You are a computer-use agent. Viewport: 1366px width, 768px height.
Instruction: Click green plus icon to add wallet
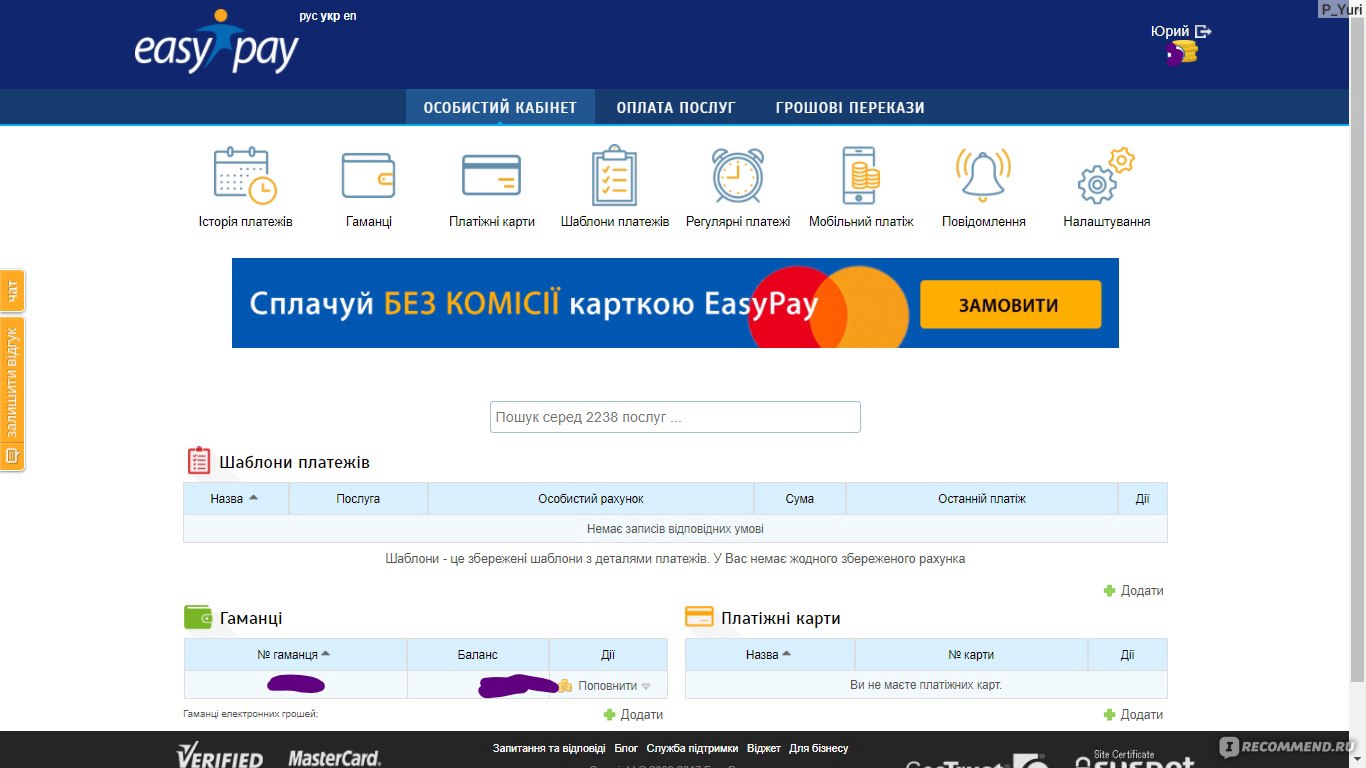(x=609, y=715)
